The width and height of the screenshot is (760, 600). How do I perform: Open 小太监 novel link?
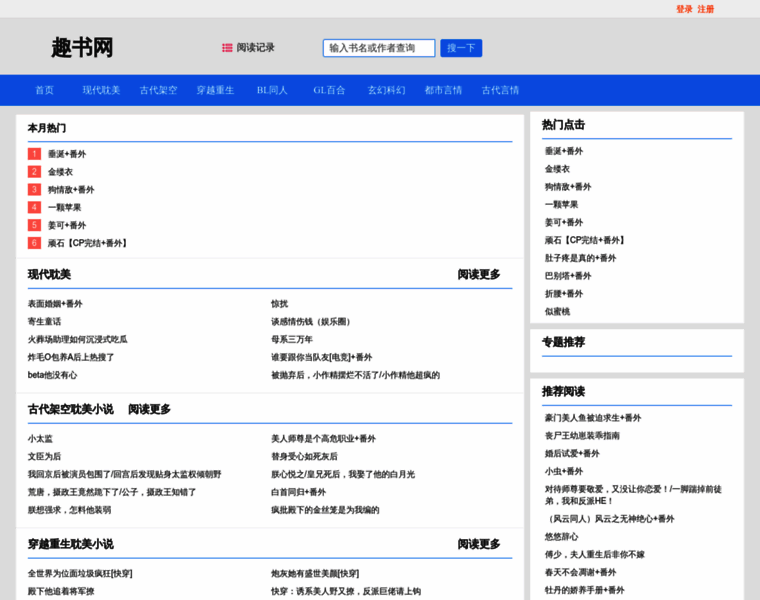[40, 439]
